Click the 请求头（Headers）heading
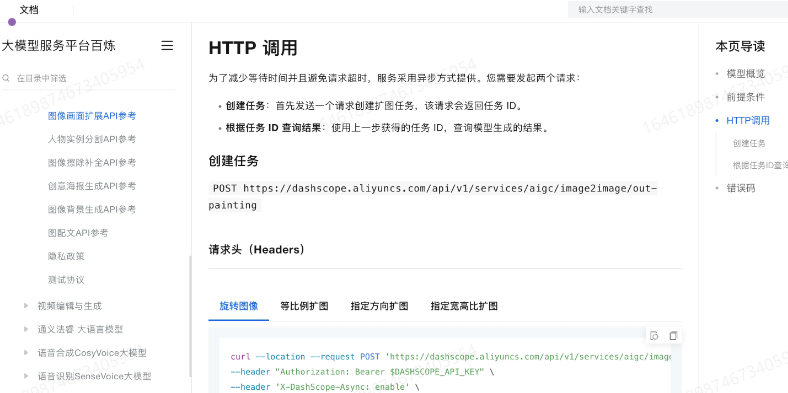Image resolution: width=788 pixels, height=393 pixels. coord(257,249)
